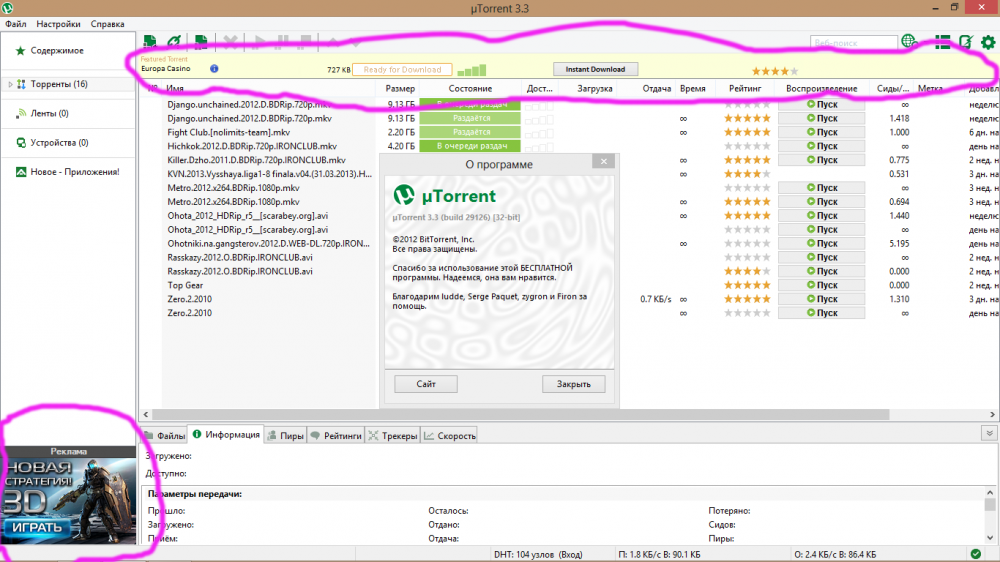Expand the Торренты tree arrow
This screenshot has width=1000, height=562.
point(10,84)
